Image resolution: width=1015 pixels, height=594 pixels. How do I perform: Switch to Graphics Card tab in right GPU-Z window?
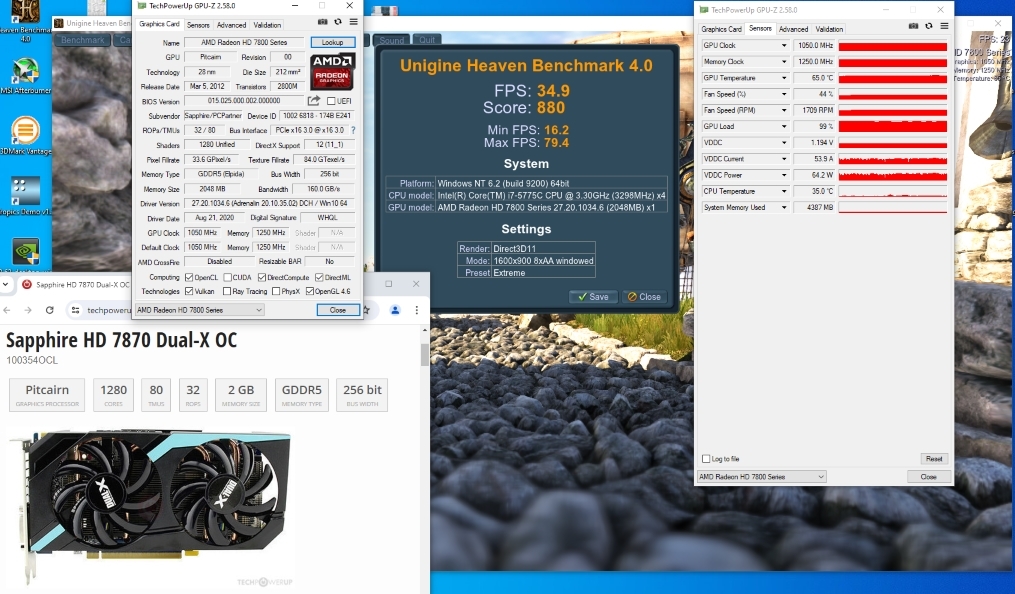click(x=721, y=29)
